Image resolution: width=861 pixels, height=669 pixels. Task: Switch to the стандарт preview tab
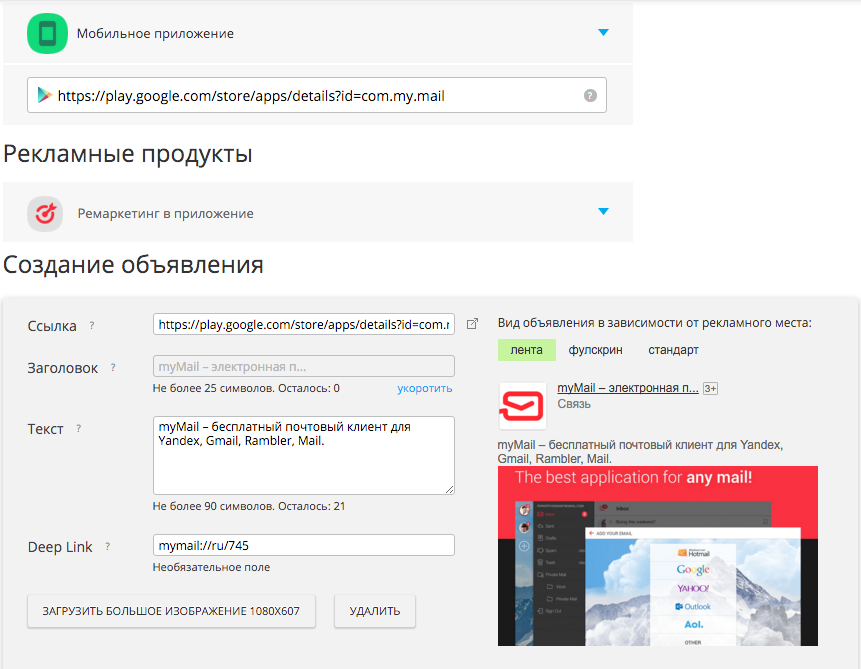(x=673, y=350)
